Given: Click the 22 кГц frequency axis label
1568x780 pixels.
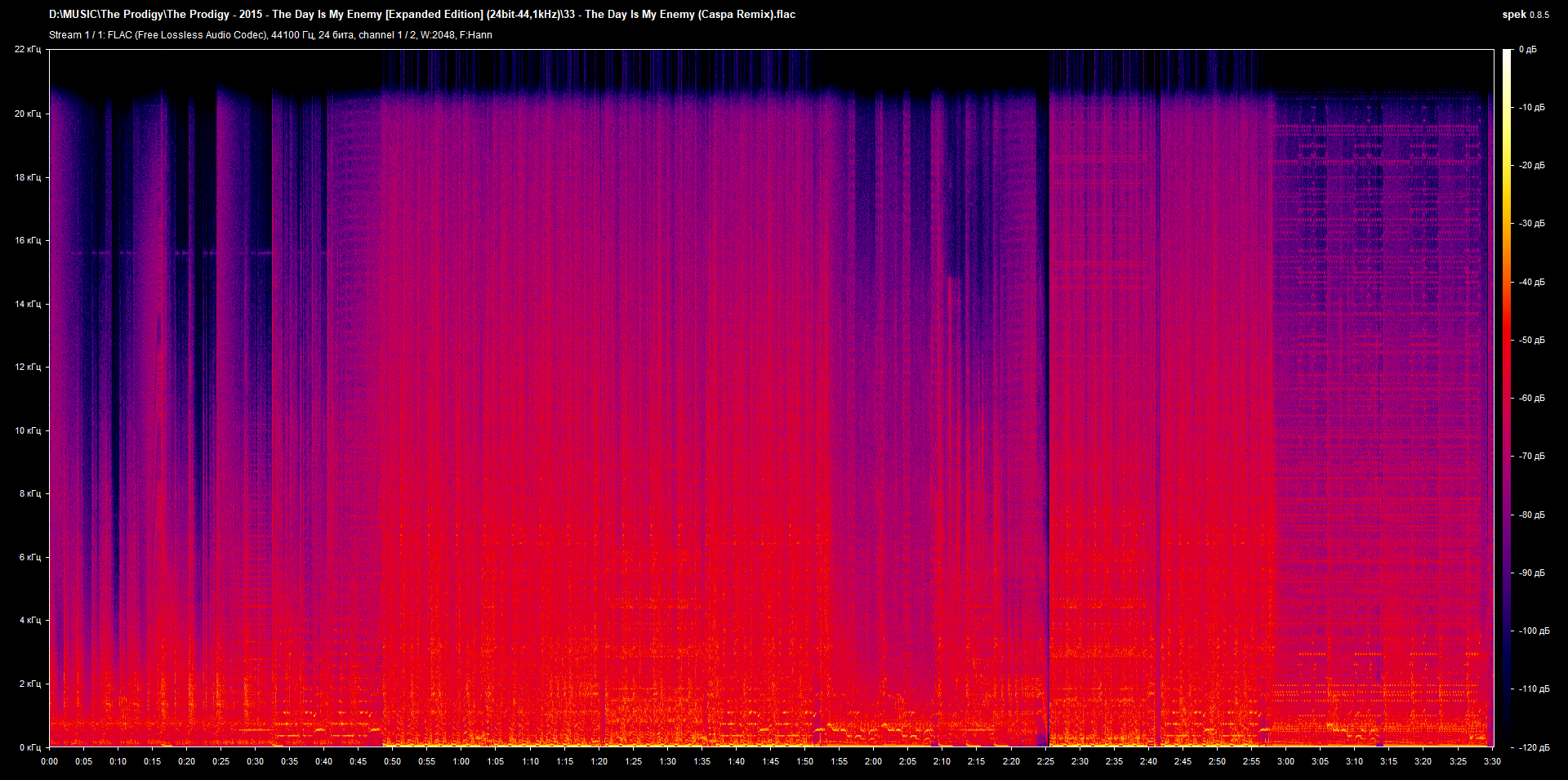Looking at the screenshot, I should pos(28,50).
